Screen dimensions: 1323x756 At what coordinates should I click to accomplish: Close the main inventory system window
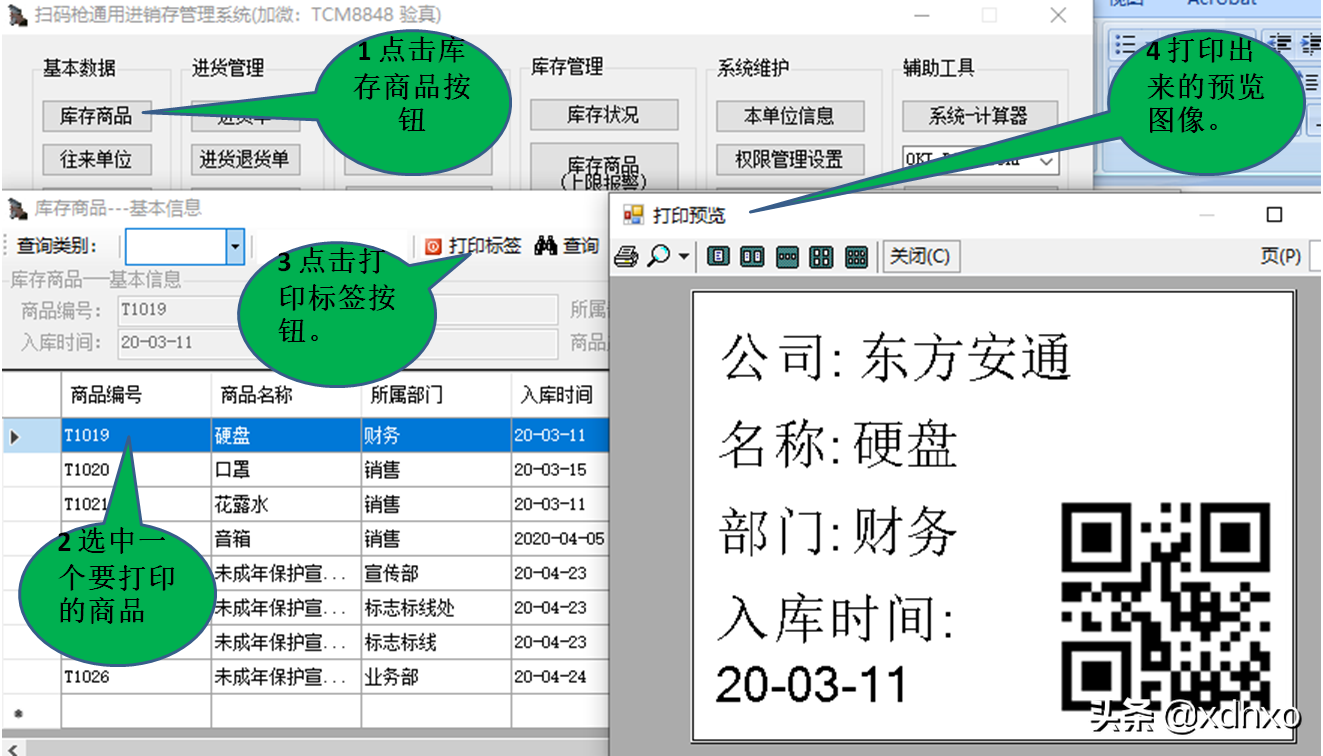[1058, 16]
